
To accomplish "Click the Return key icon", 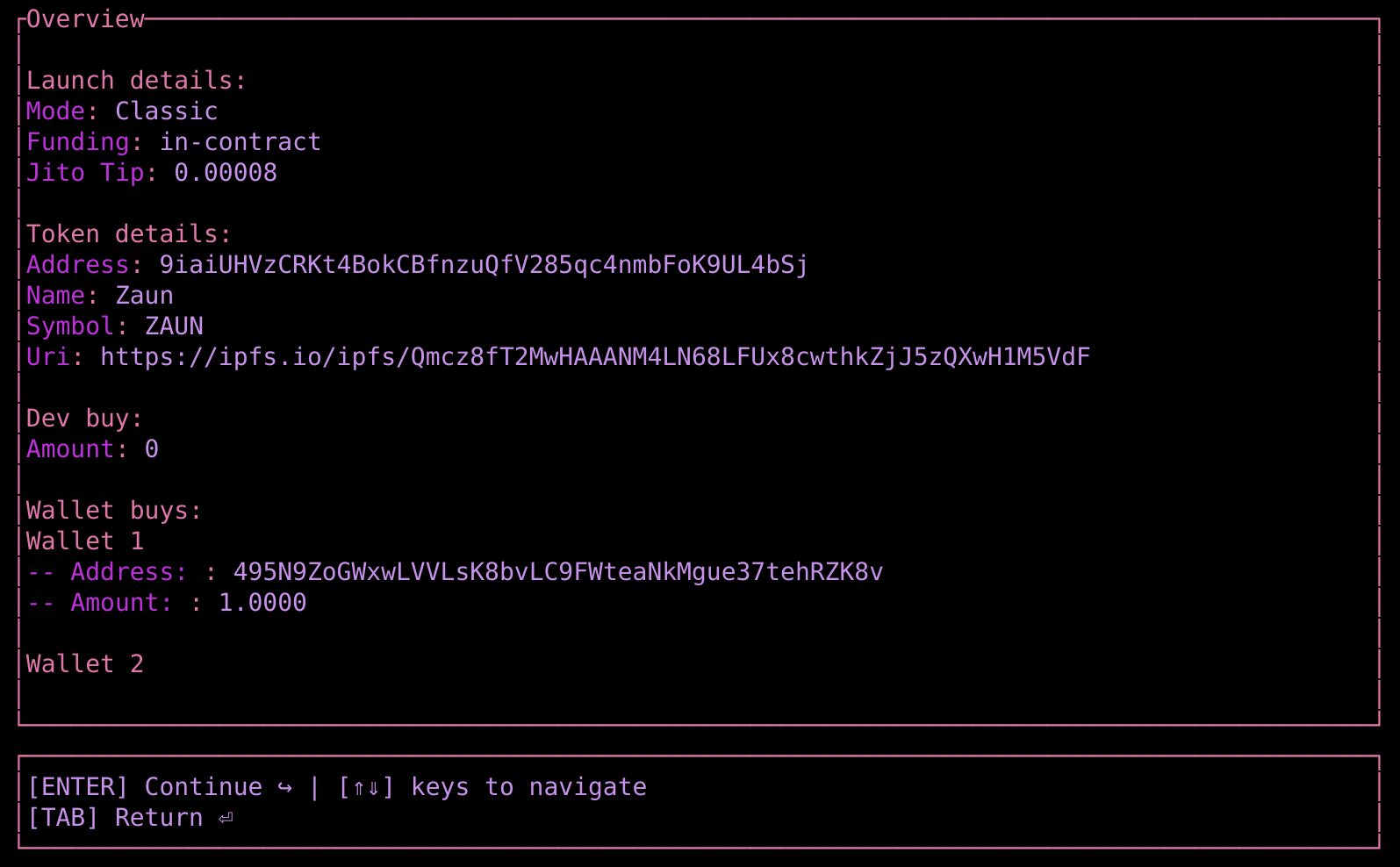I will 226,818.
